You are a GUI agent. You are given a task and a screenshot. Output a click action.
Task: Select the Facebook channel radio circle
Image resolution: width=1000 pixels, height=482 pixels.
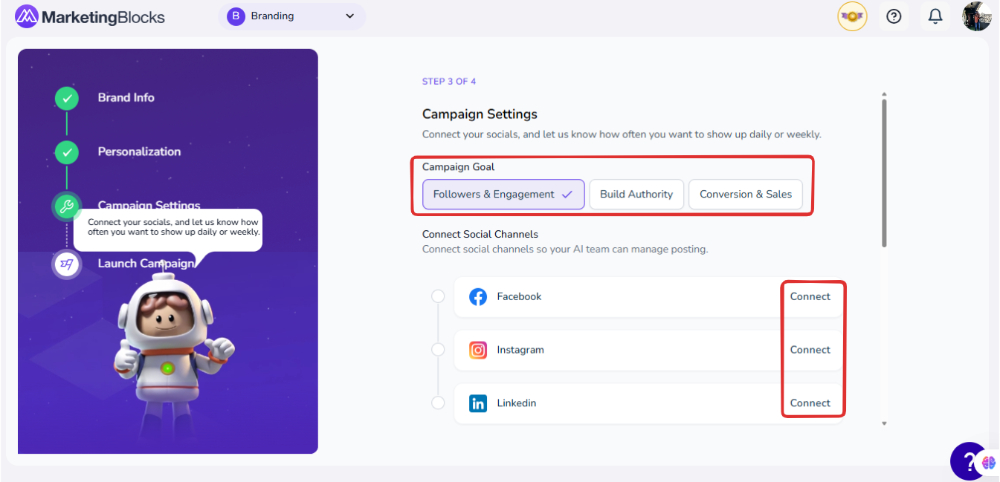point(438,297)
